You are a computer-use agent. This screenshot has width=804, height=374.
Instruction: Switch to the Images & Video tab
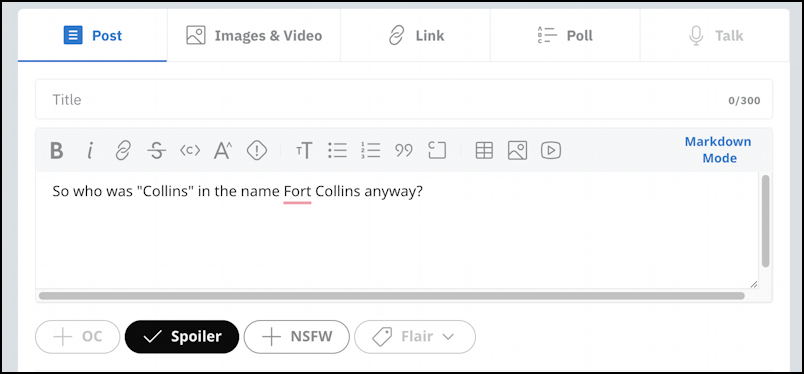point(254,35)
